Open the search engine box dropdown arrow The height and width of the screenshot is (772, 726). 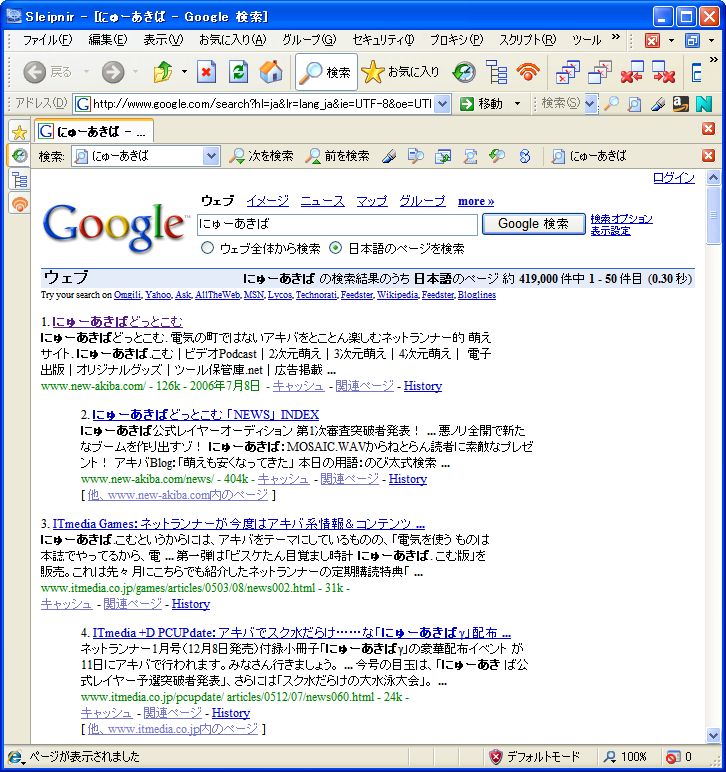click(590, 104)
